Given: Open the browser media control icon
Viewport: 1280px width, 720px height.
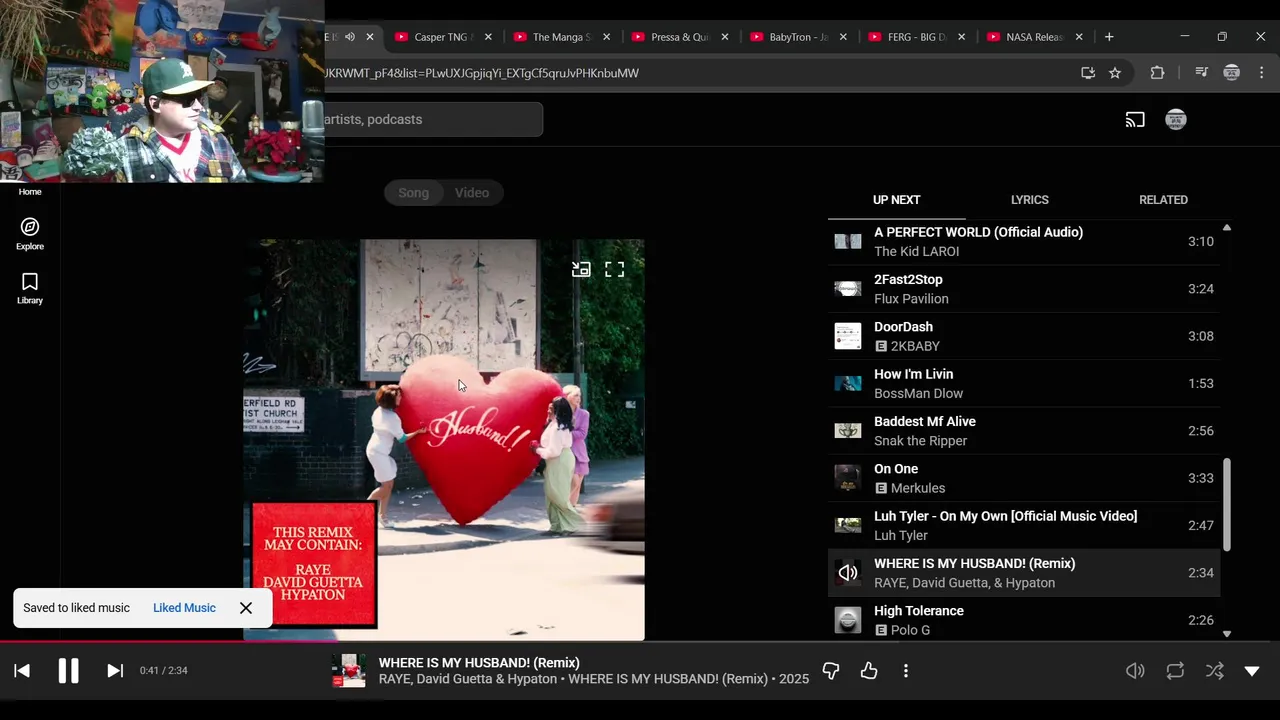Looking at the screenshot, I should (x=1202, y=73).
